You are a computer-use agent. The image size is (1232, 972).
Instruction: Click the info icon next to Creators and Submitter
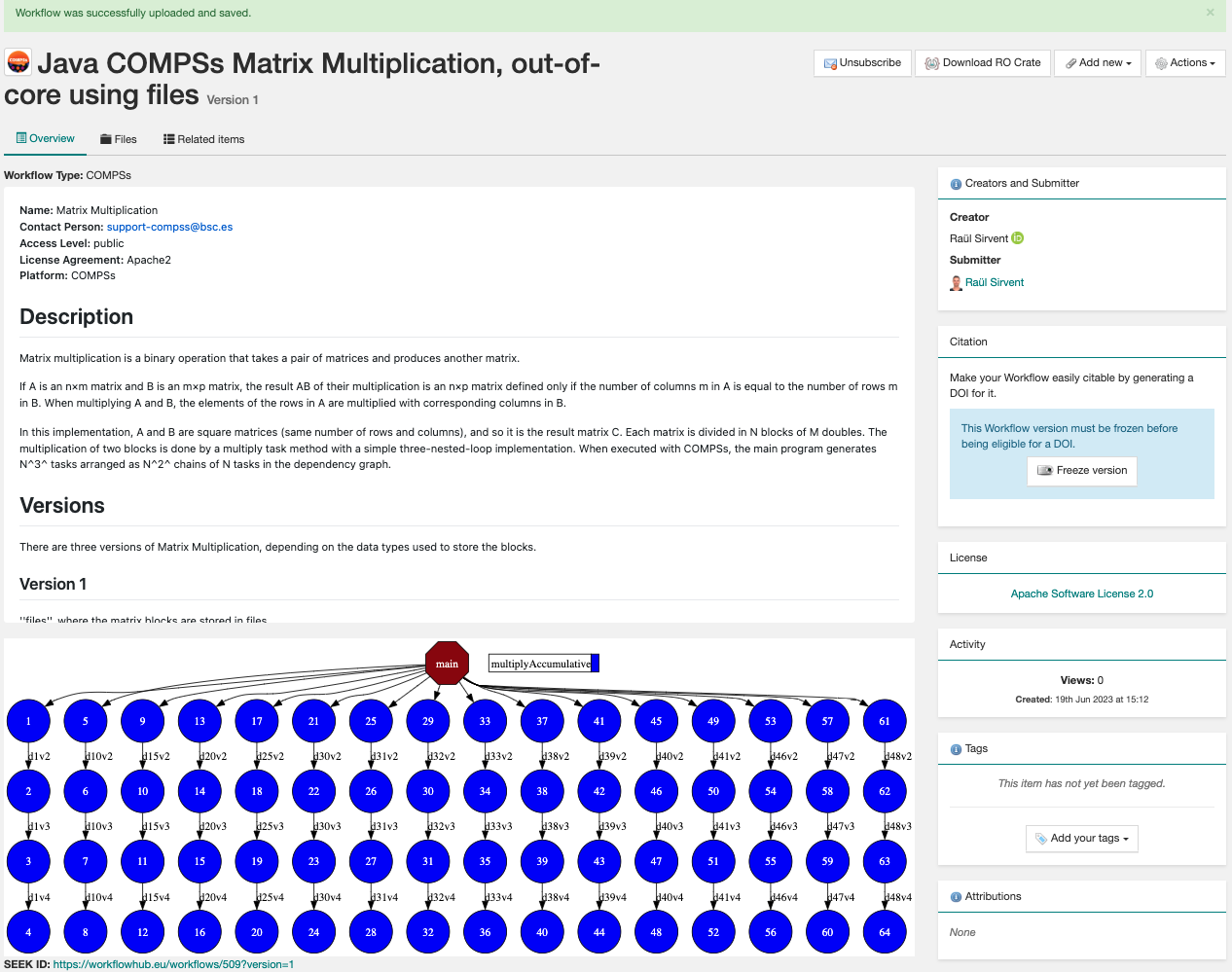[956, 184]
